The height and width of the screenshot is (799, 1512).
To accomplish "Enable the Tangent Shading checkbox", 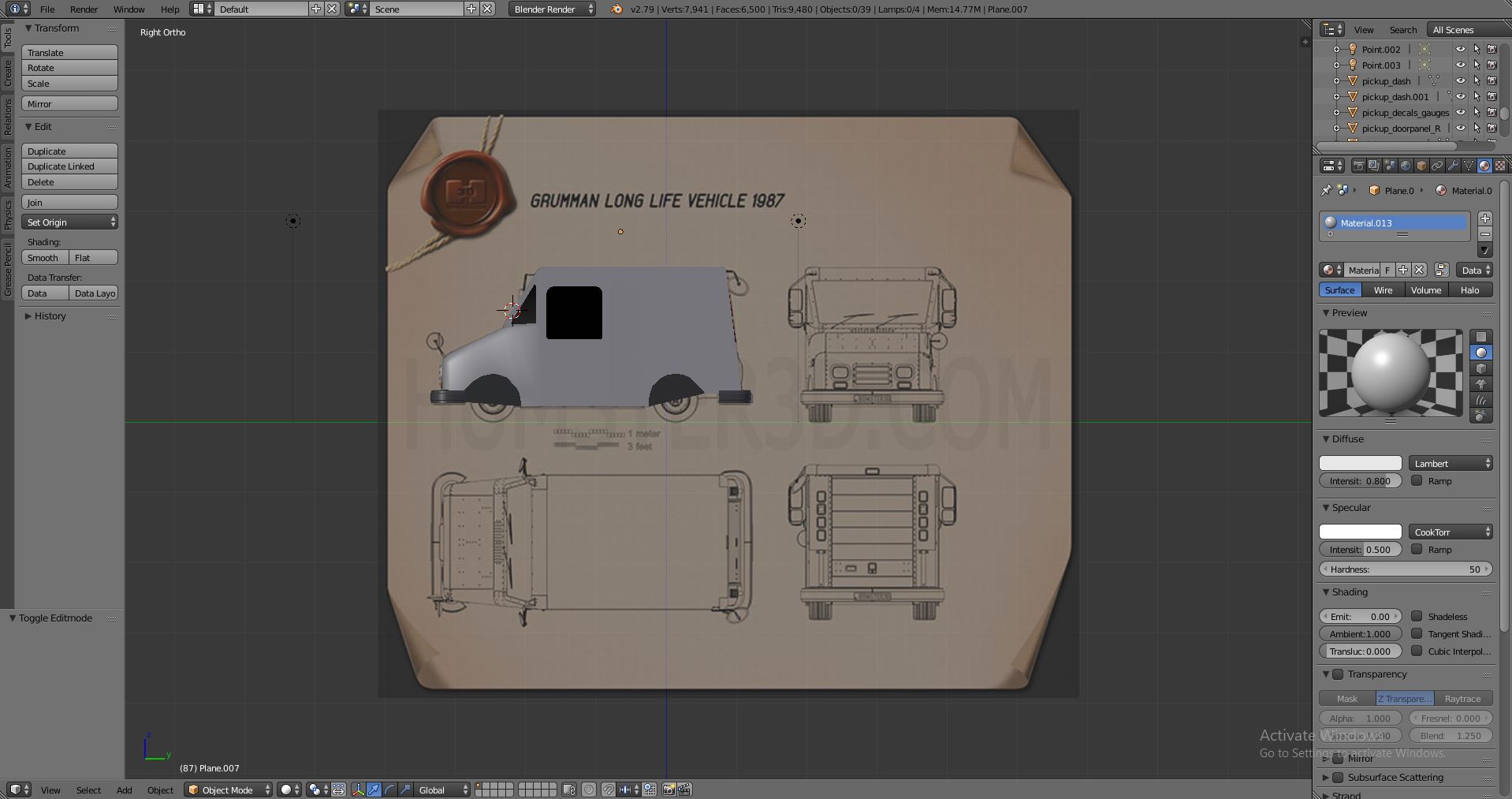I will 1417,633.
